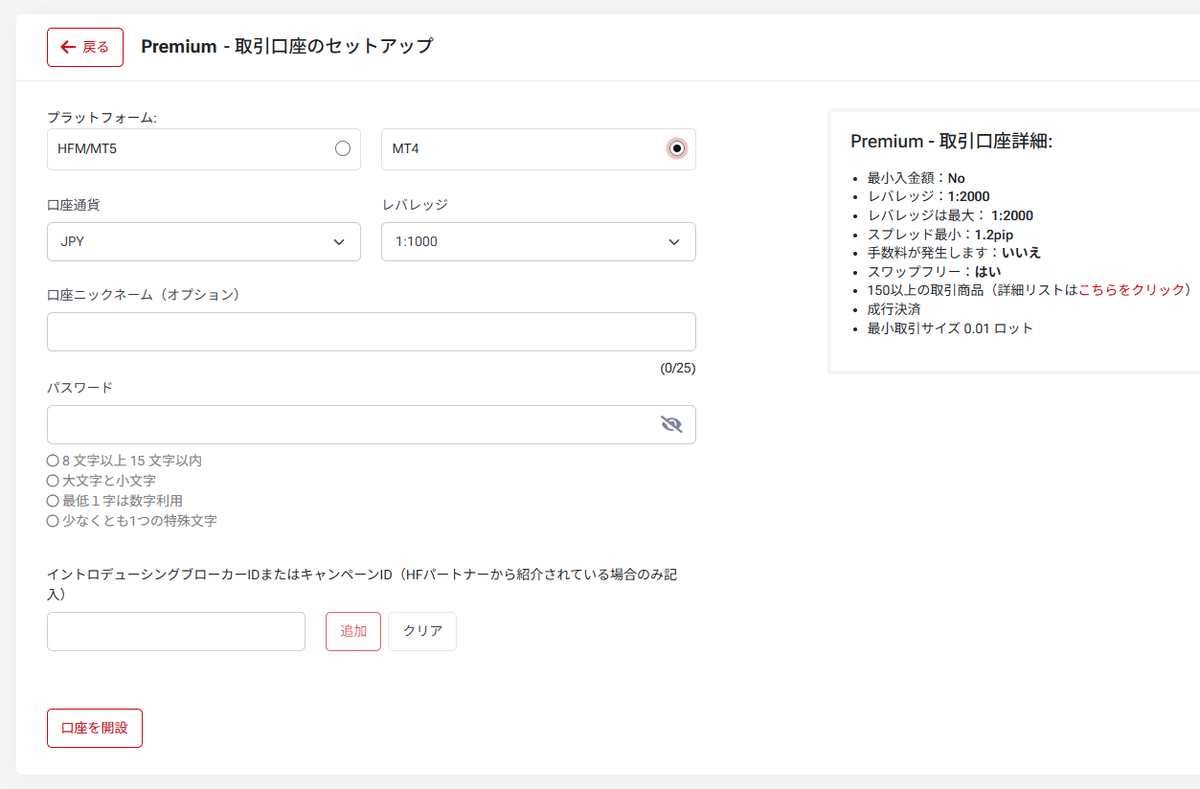Open the こちらをクリック product list link
Viewport: 1200px width, 789px height.
[x=1130, y=290]
